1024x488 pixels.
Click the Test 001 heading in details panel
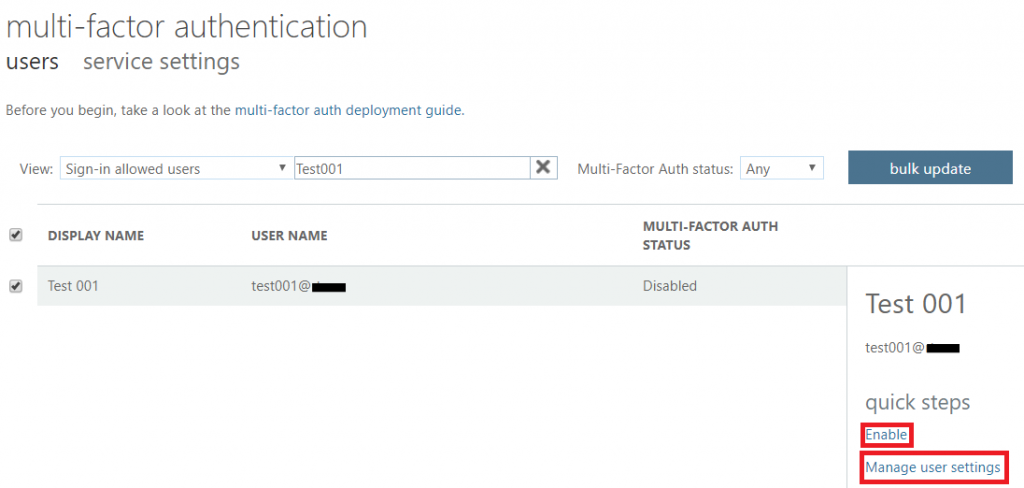(915, 304)
